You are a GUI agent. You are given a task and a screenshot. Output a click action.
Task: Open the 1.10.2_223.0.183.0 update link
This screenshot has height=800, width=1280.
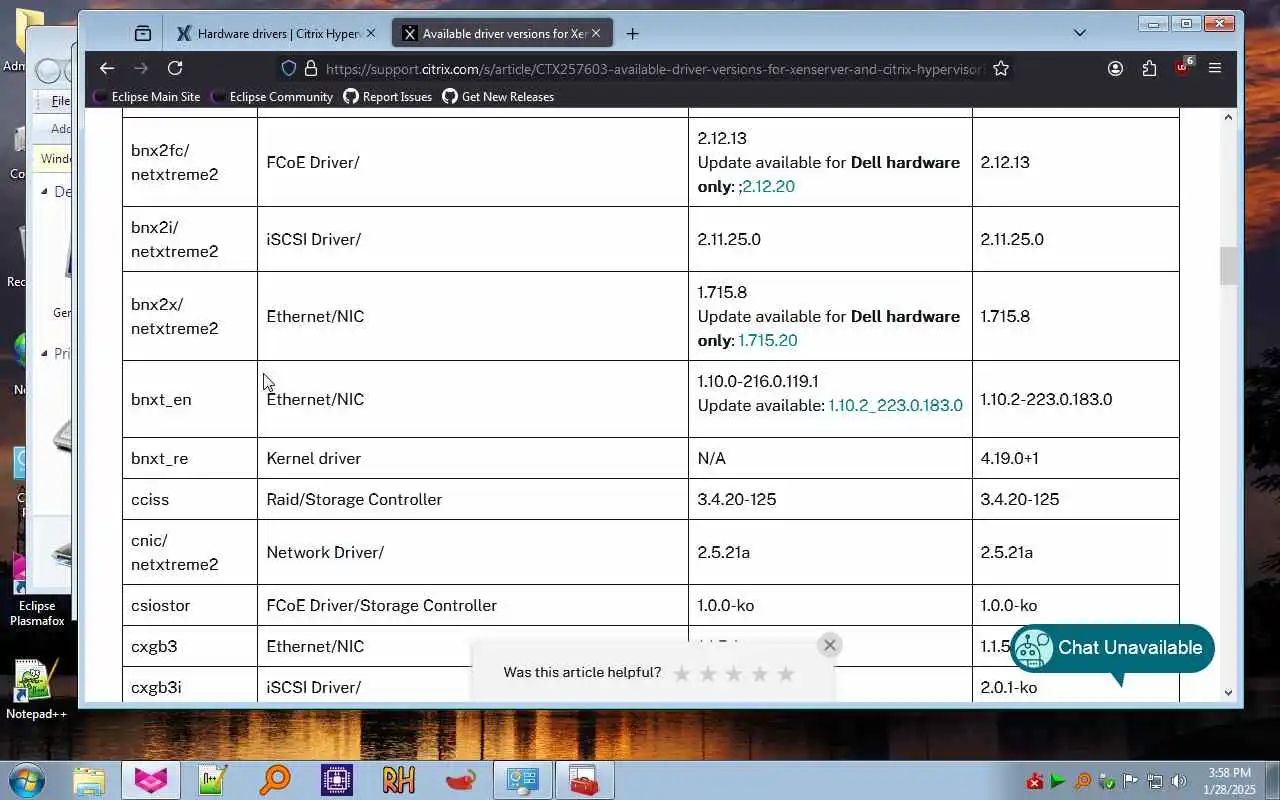pos(895,405)
